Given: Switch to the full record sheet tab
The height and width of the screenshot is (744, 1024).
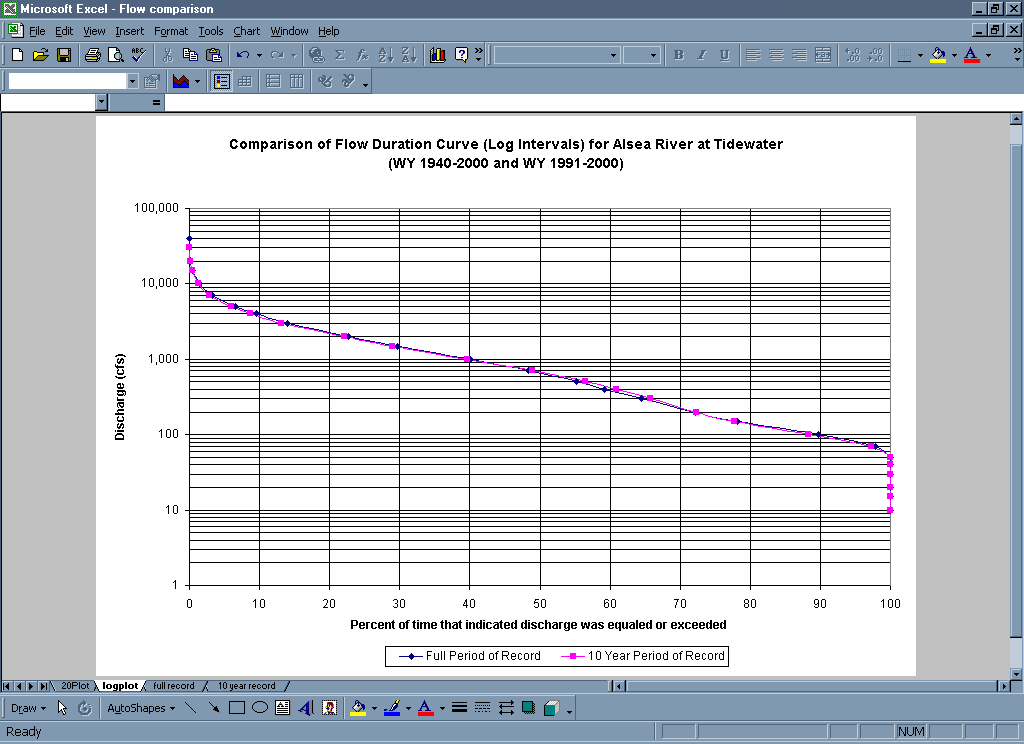Looking at the screenshot, I should point(174,686).
